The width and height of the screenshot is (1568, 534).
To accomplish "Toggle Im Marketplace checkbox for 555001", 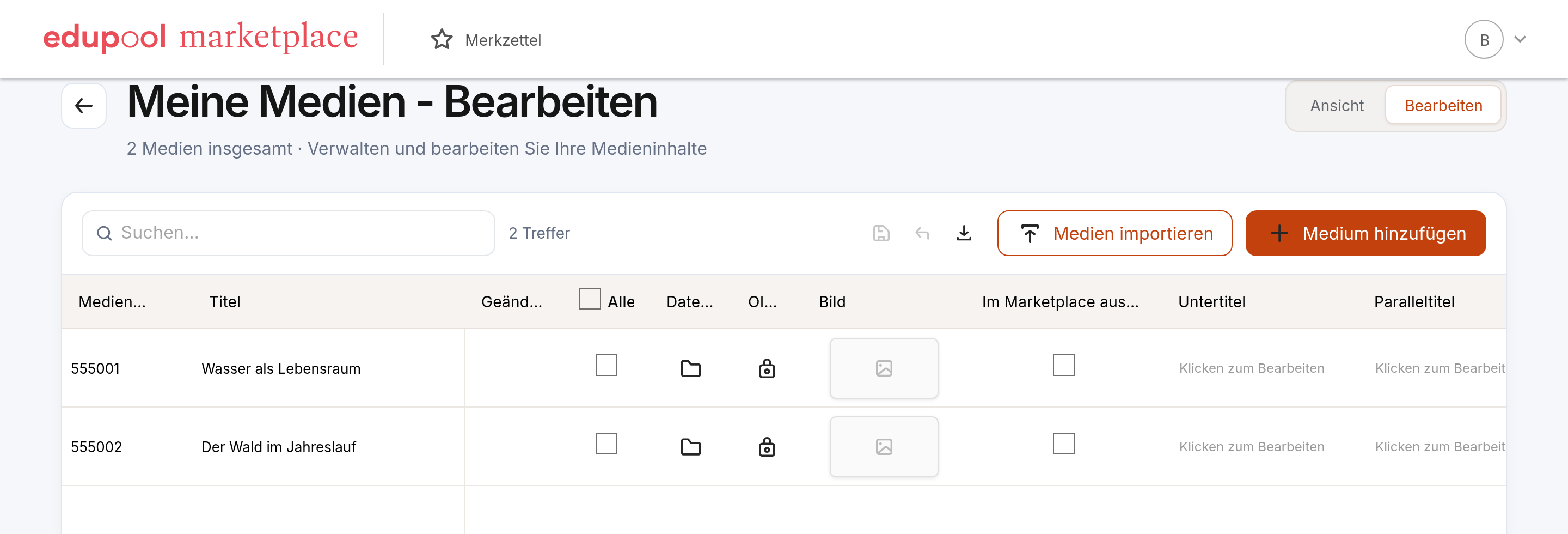I will click(x=1063, y=365).
